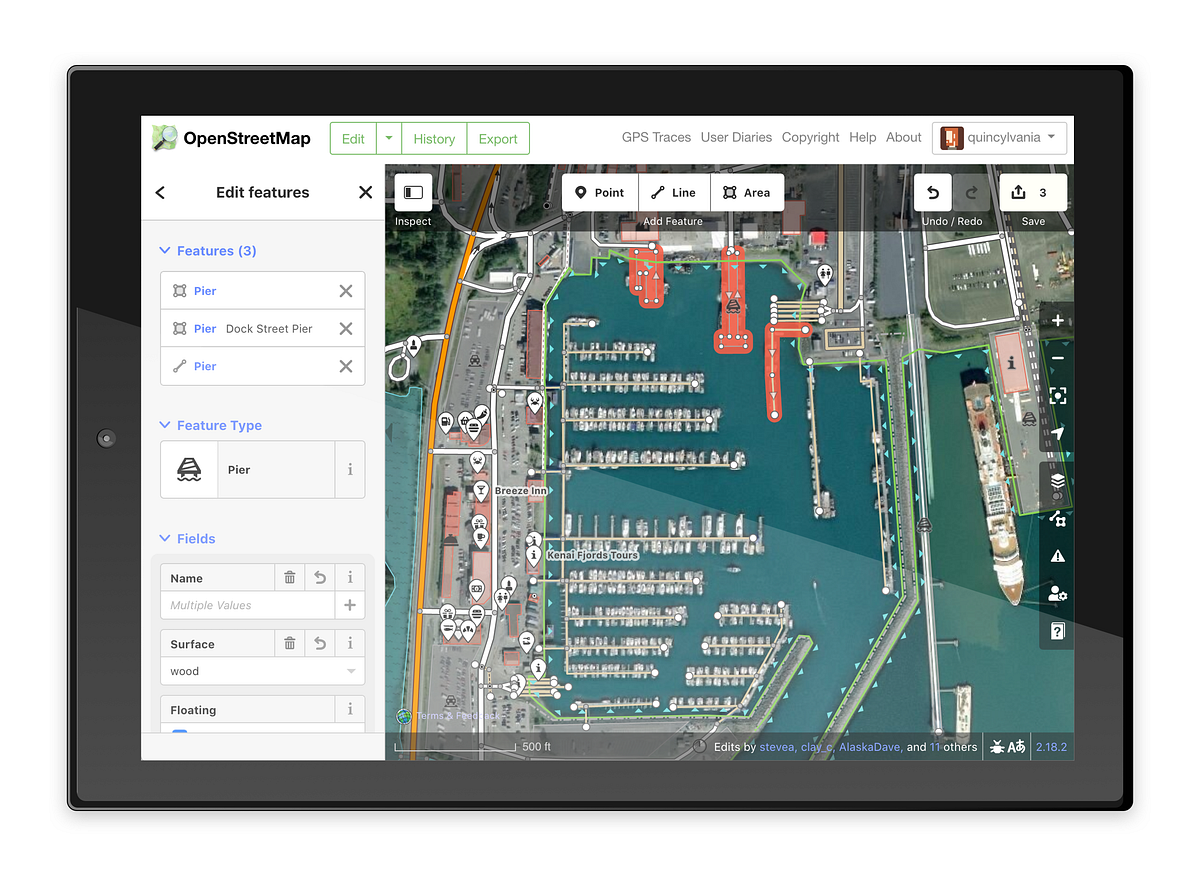Open the editor Help panel

click(x=1057, y=631)
